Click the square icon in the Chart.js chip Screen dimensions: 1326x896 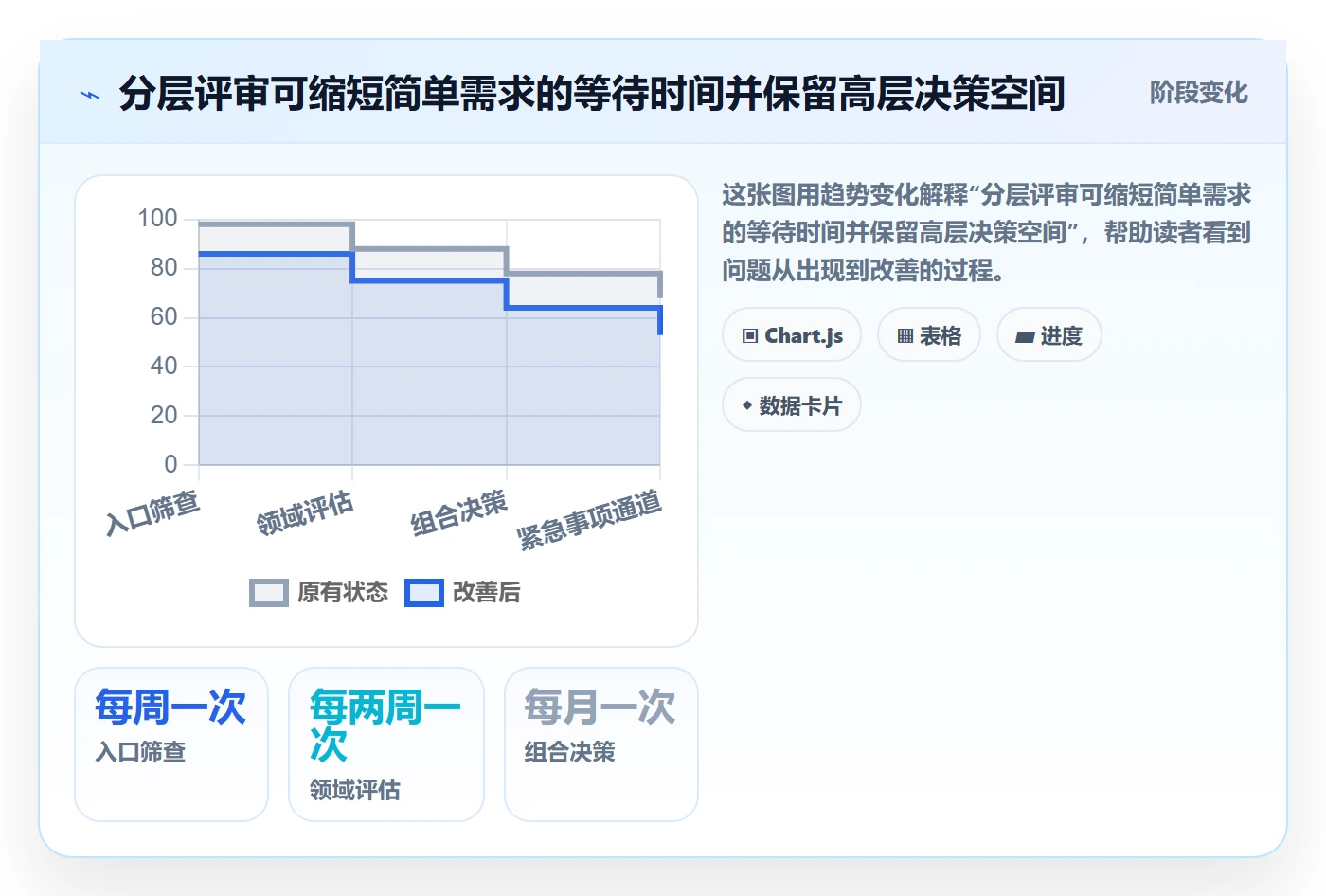point(750,336)
